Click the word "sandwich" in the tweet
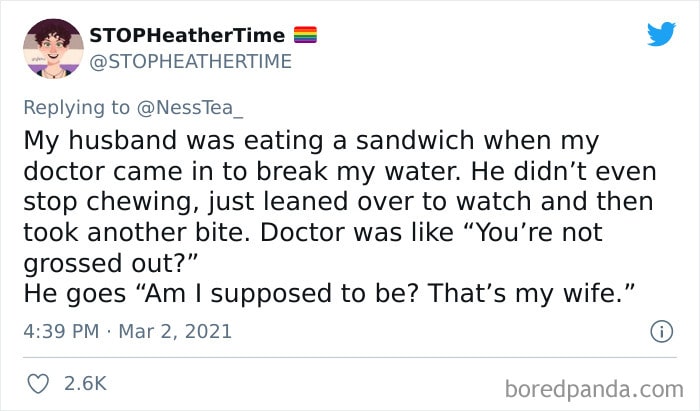The width and height of the screenshot is (700, 411). tap(415, 141)
